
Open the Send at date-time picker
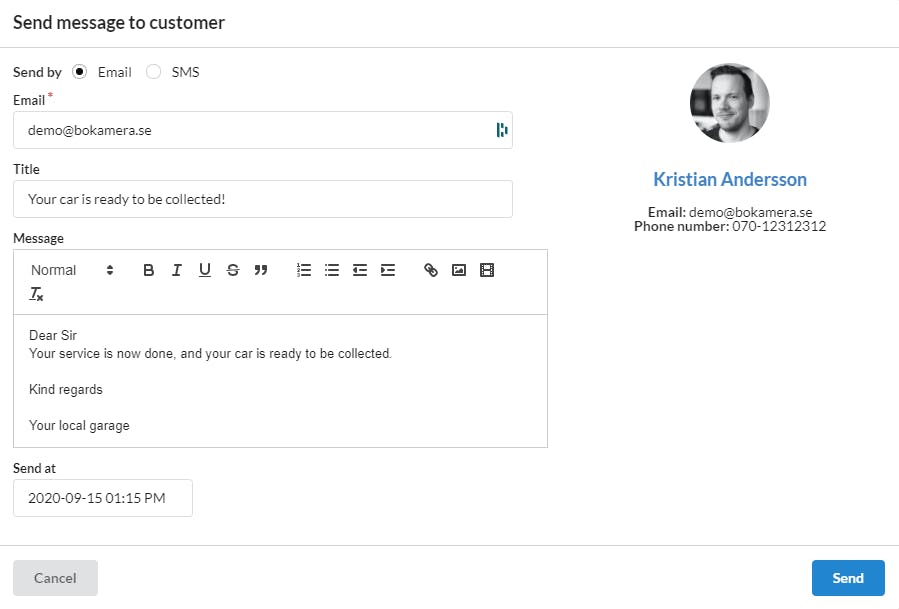click(x=103, y=498)
